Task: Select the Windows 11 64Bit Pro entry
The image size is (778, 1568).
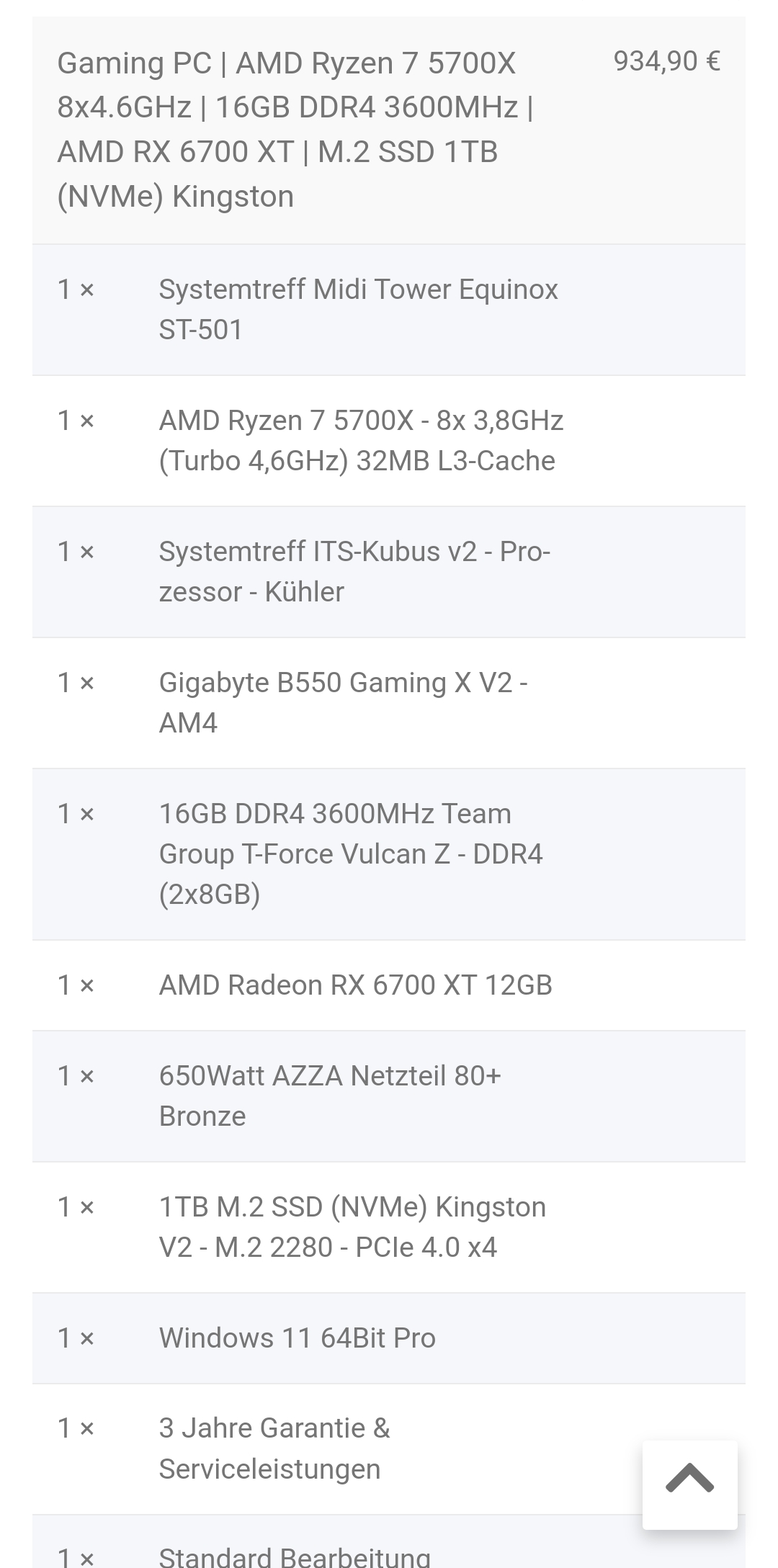Action: tap(297, 1338)
